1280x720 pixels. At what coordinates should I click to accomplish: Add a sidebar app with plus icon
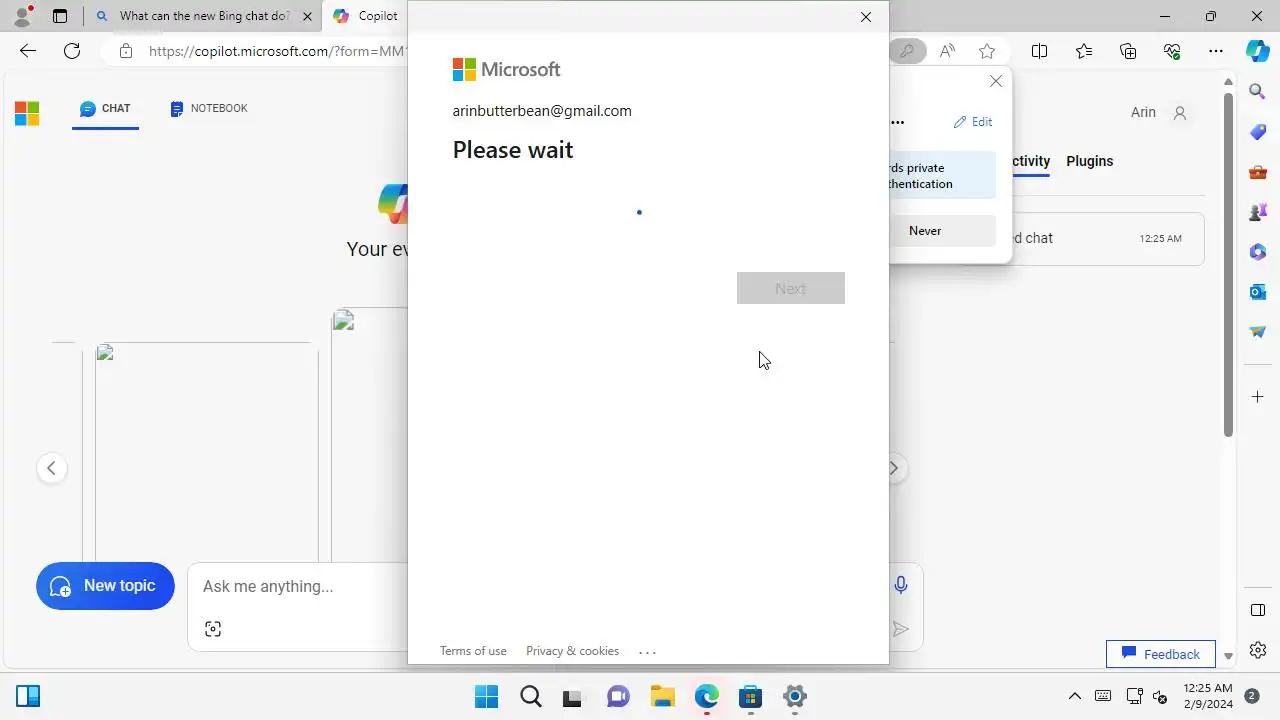1258,397
